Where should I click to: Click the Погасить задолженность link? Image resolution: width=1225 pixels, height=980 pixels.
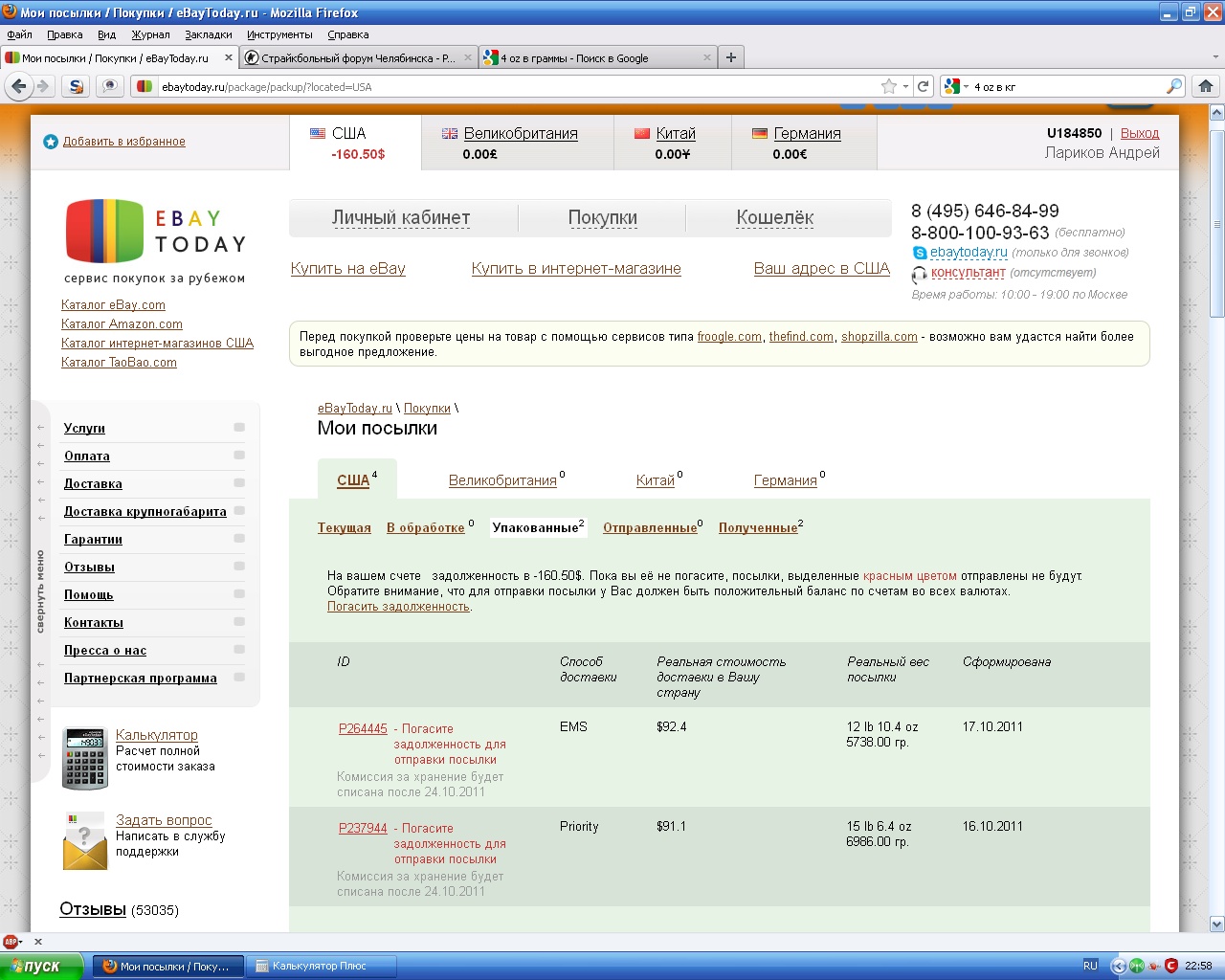coord(398,607)
